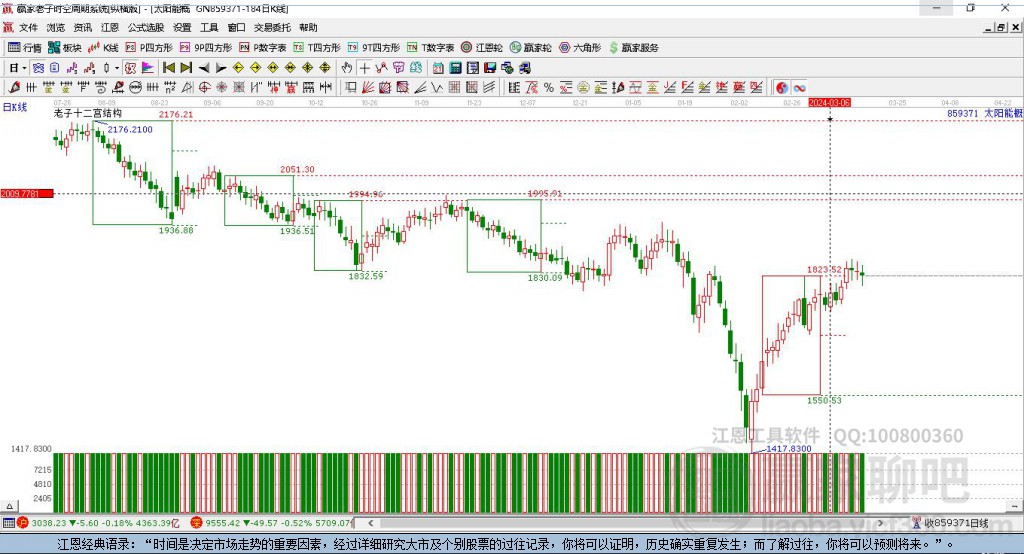Open the P四方形 tool
The image size is (1024, 554).
[149, 48]
